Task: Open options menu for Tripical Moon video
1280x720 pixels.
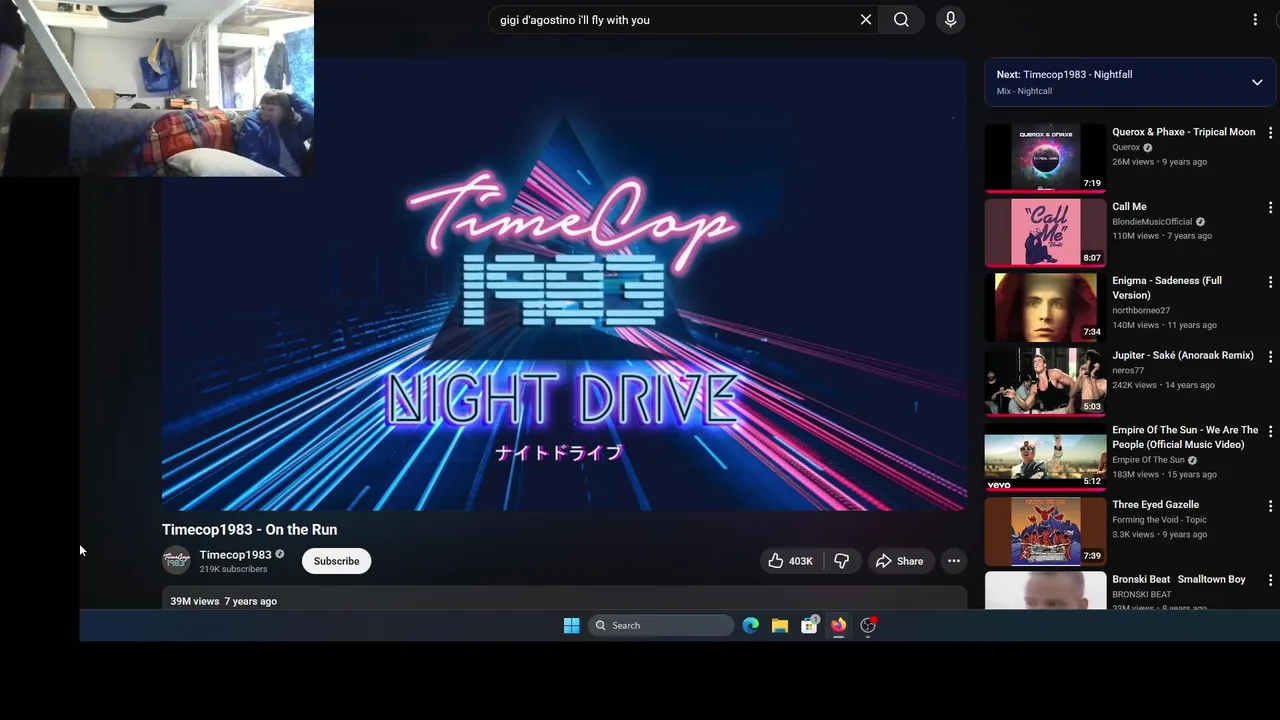Action: coord(1270,133)
